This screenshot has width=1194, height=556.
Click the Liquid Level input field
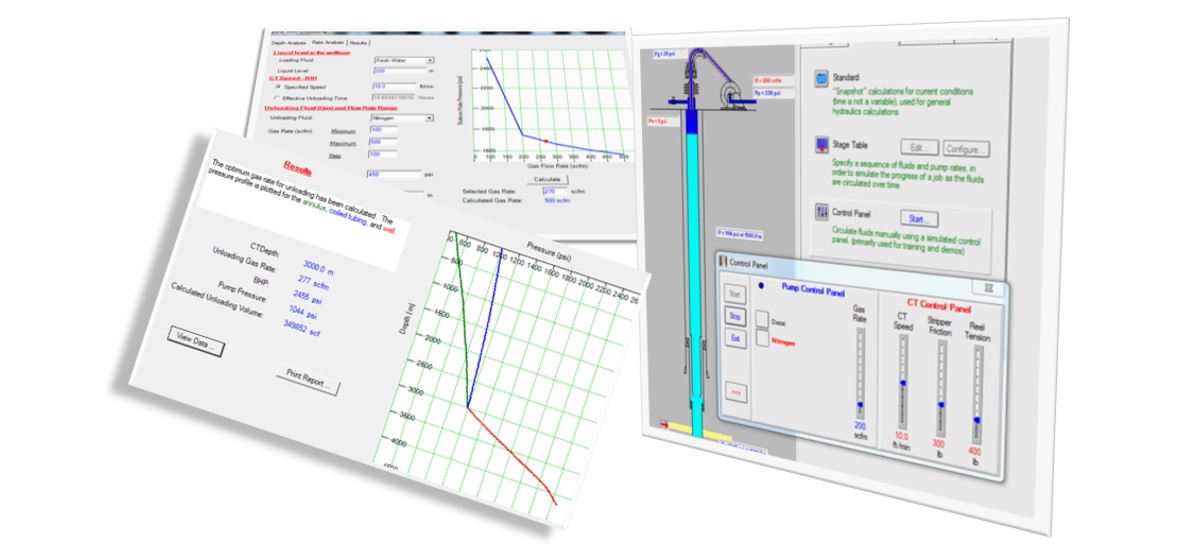pyautogui.click(x=399, y=72)
